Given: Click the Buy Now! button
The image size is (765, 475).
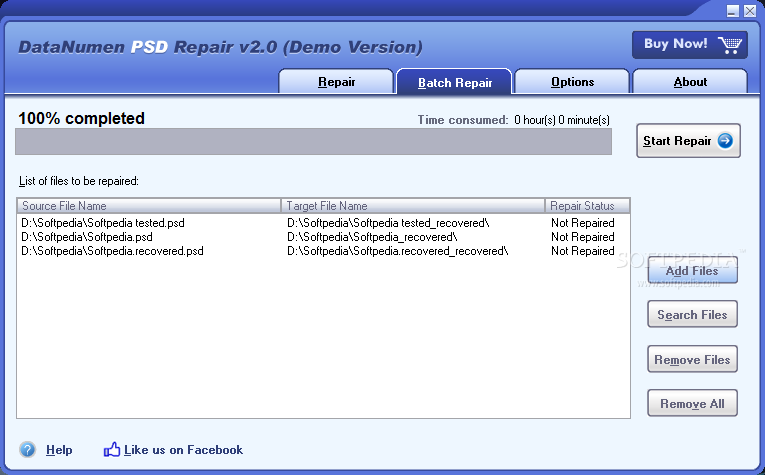Looking at the screenshot, I should point(690,45).
